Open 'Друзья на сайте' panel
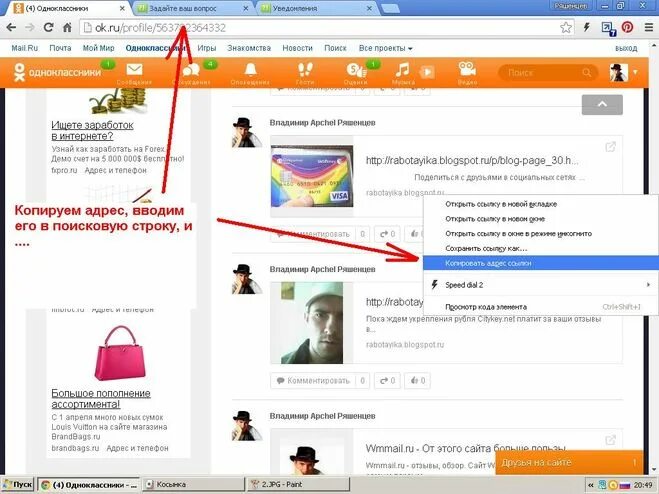The width and height of the screenshot is (659, 494). tap(569, 463)
